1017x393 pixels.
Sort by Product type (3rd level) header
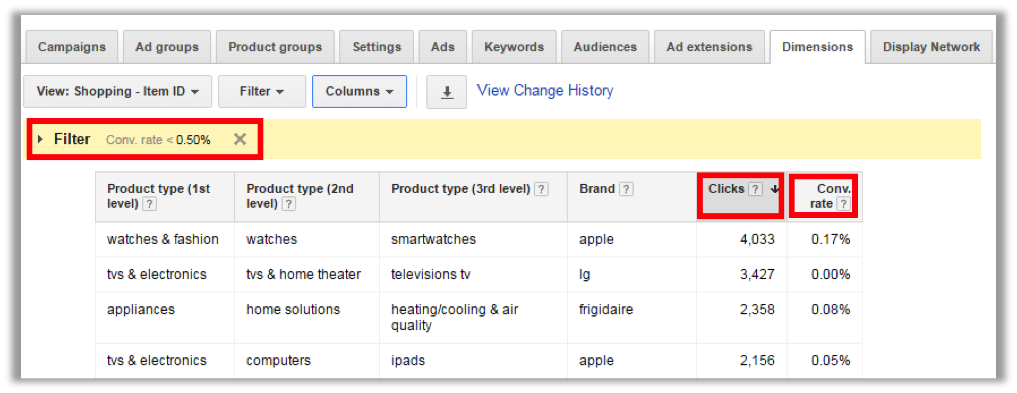click(x=462, y=189)
